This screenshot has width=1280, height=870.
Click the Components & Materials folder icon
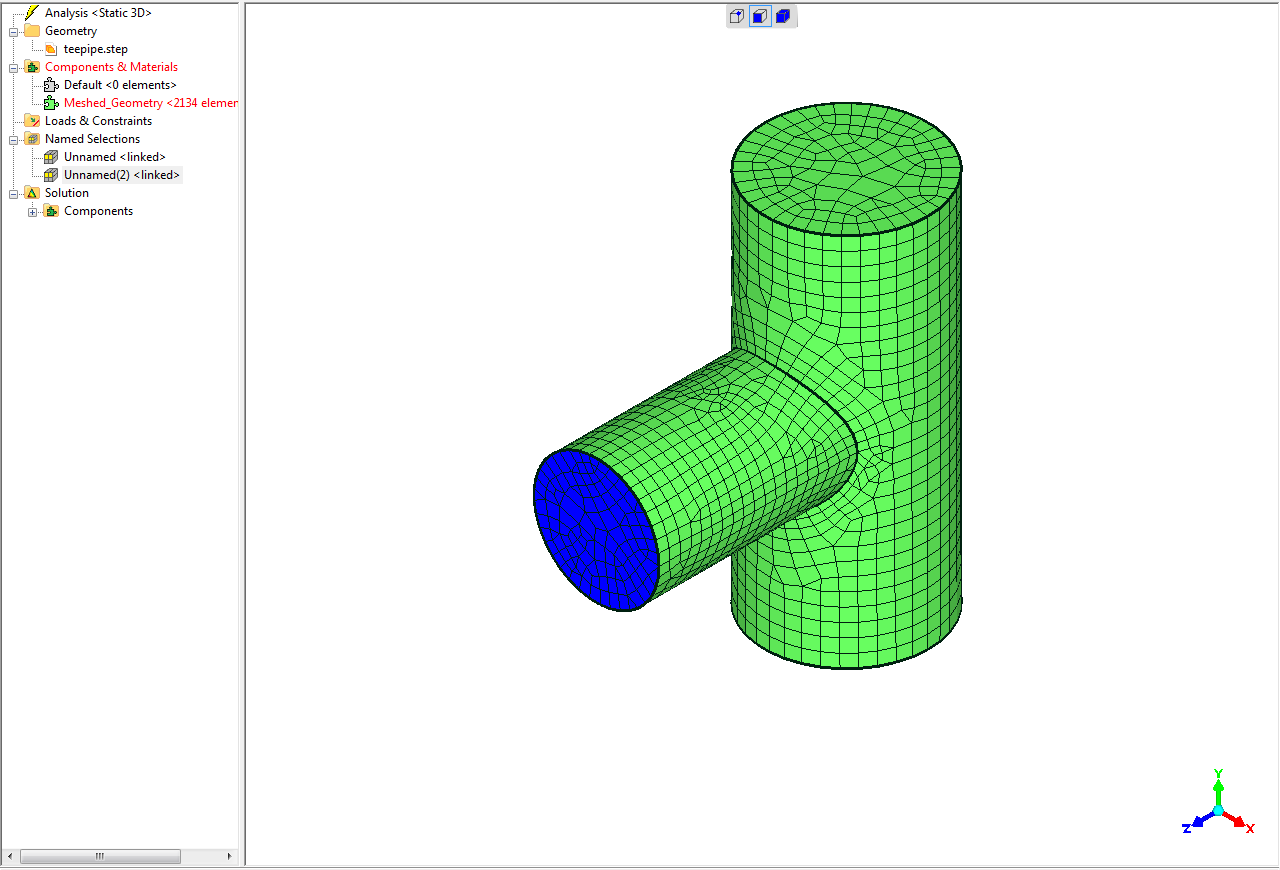[x=32, y=67]
